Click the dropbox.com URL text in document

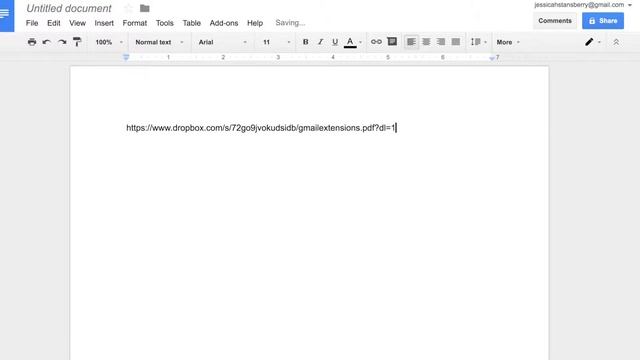[261, 128]
